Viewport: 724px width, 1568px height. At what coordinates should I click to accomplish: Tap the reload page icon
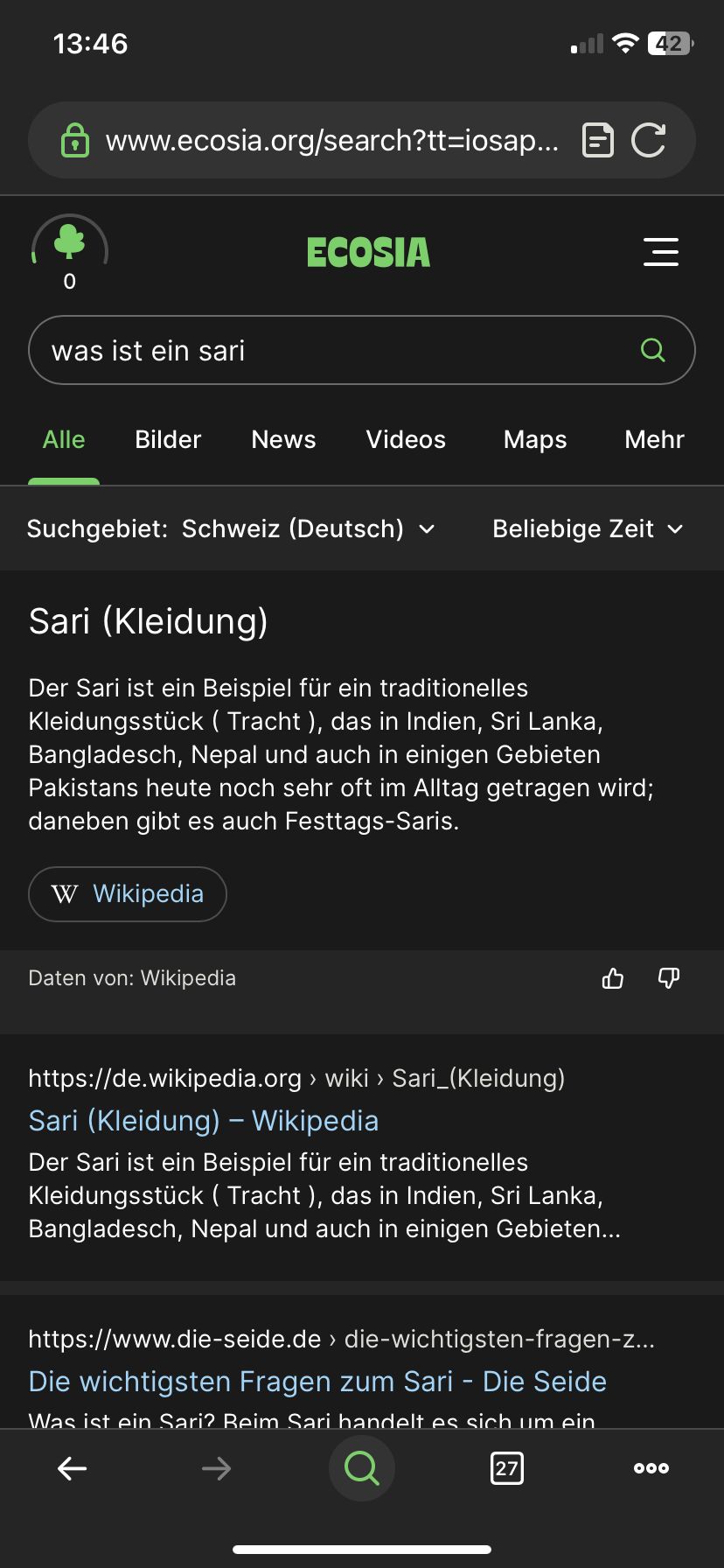click(x=649, y=140)
